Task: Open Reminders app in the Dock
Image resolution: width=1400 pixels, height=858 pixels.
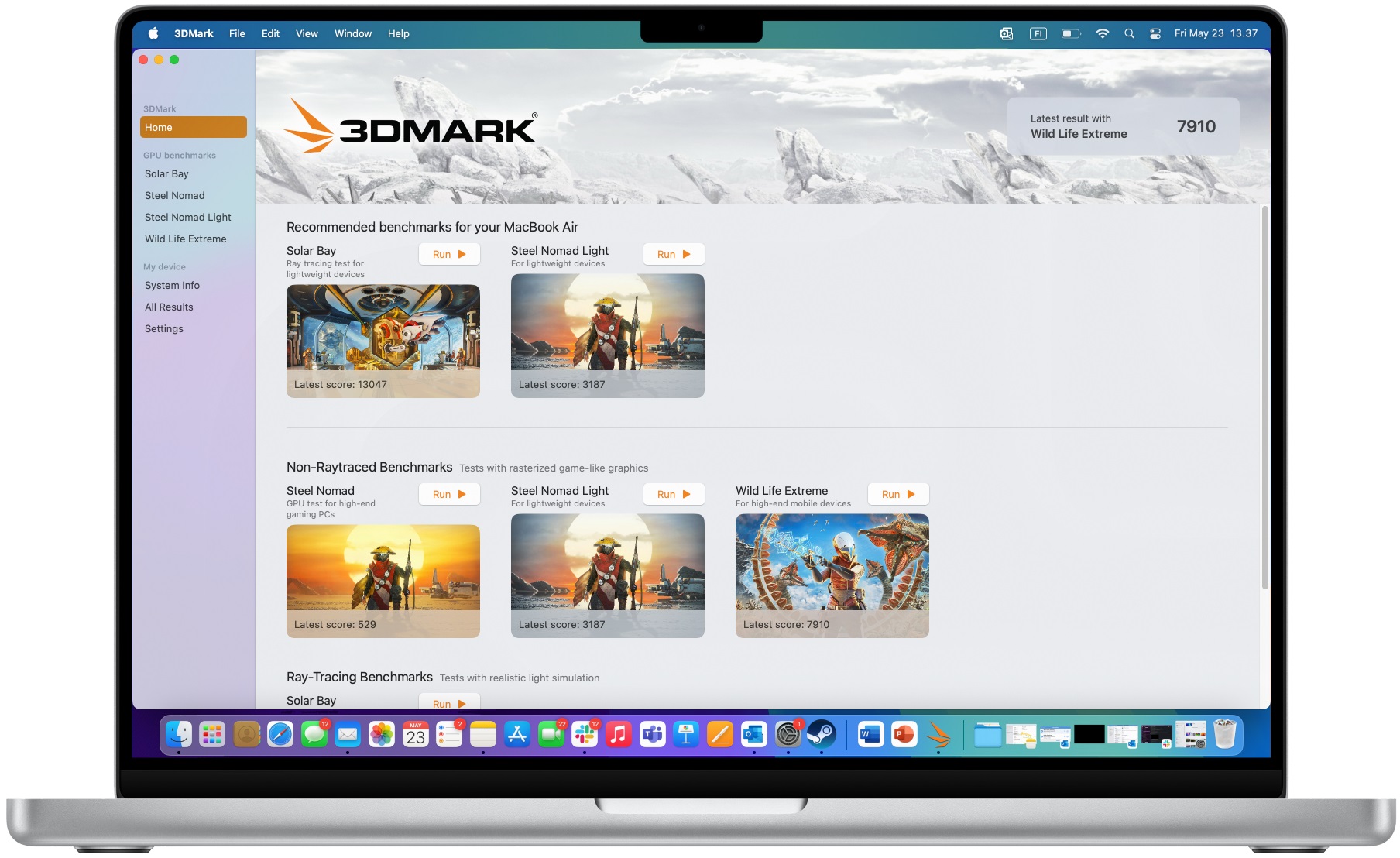Action: [449, 733]
